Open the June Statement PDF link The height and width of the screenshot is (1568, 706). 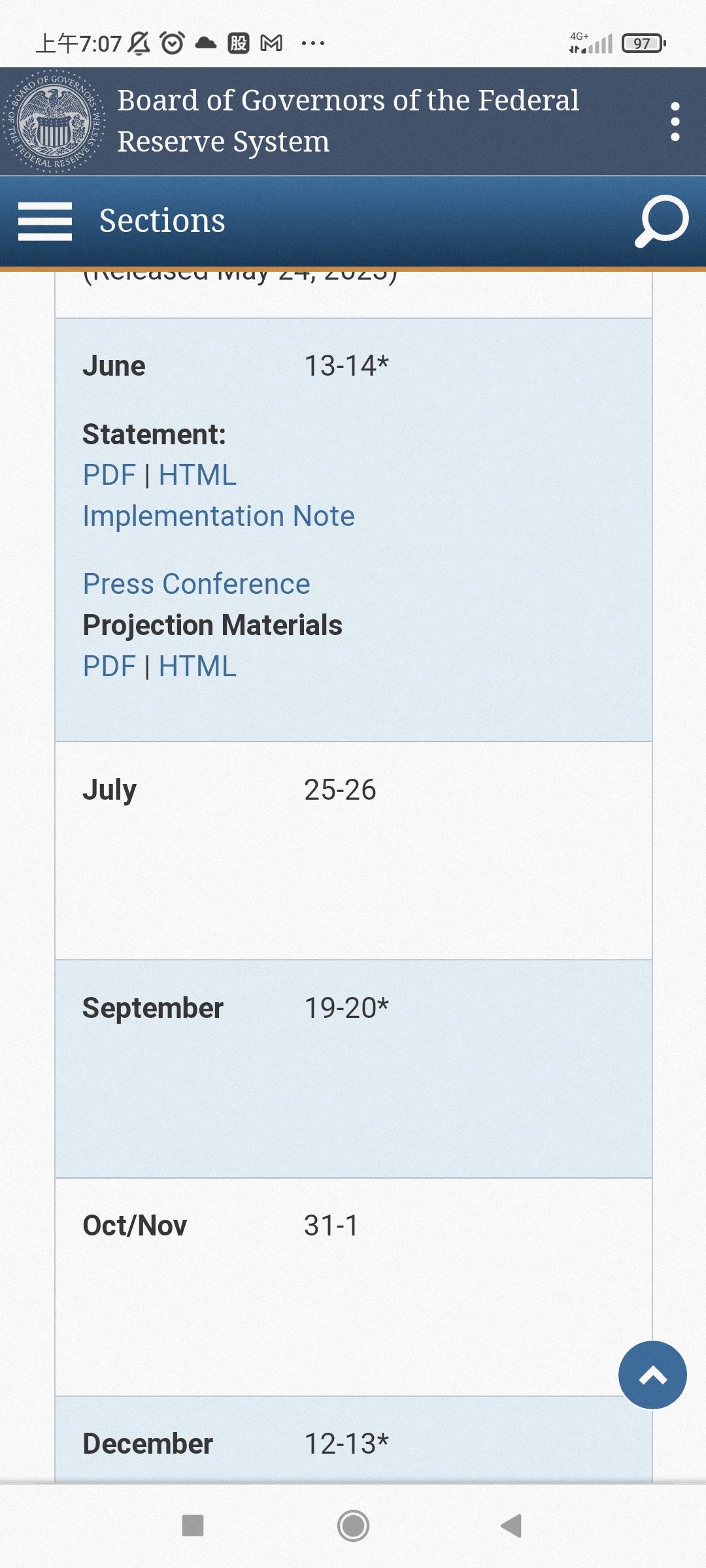[x=109, y=475]
